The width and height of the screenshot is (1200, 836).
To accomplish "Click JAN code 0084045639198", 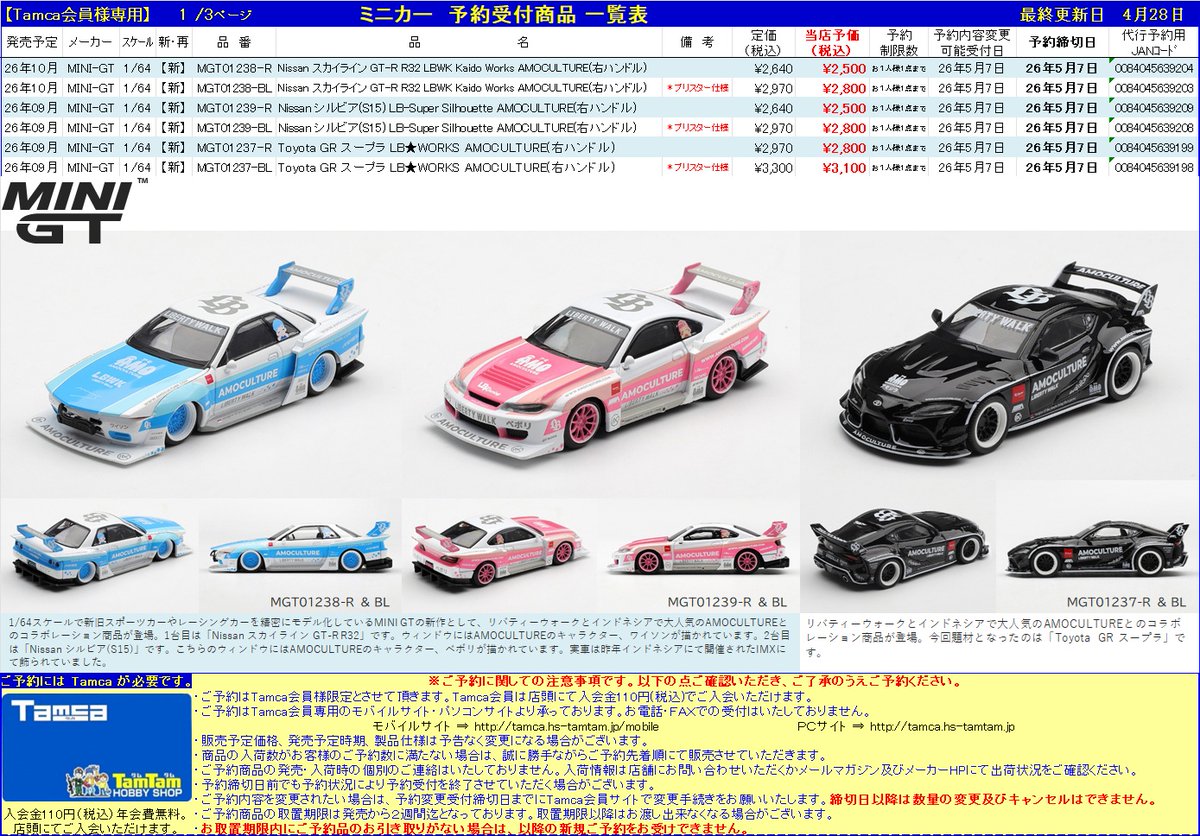I will click(1154, 168).
